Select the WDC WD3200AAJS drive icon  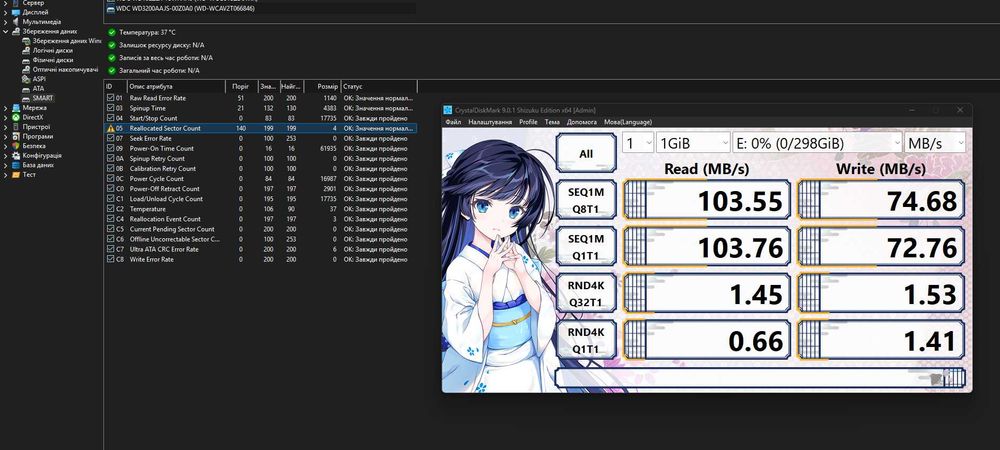[x=109, y=8]
